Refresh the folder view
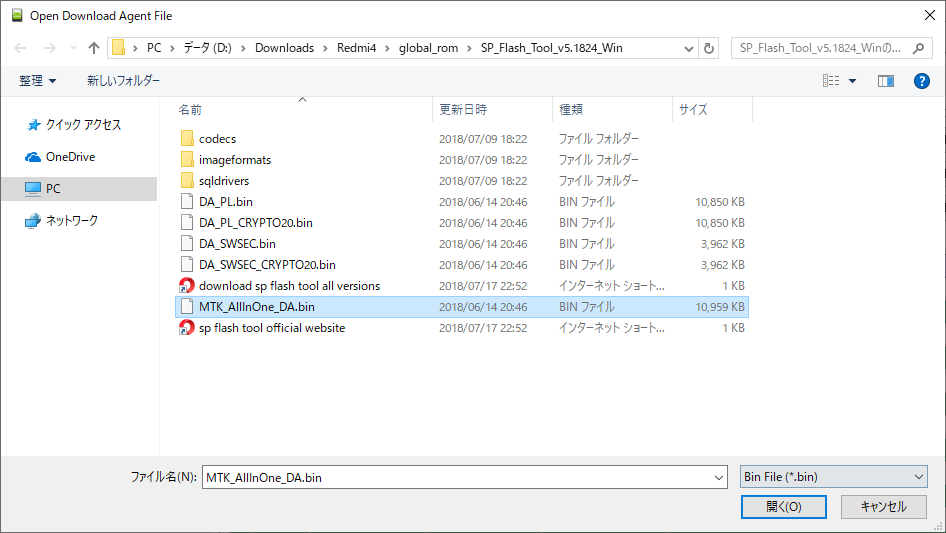Screen dimensions: 946x533 (709, 48)
